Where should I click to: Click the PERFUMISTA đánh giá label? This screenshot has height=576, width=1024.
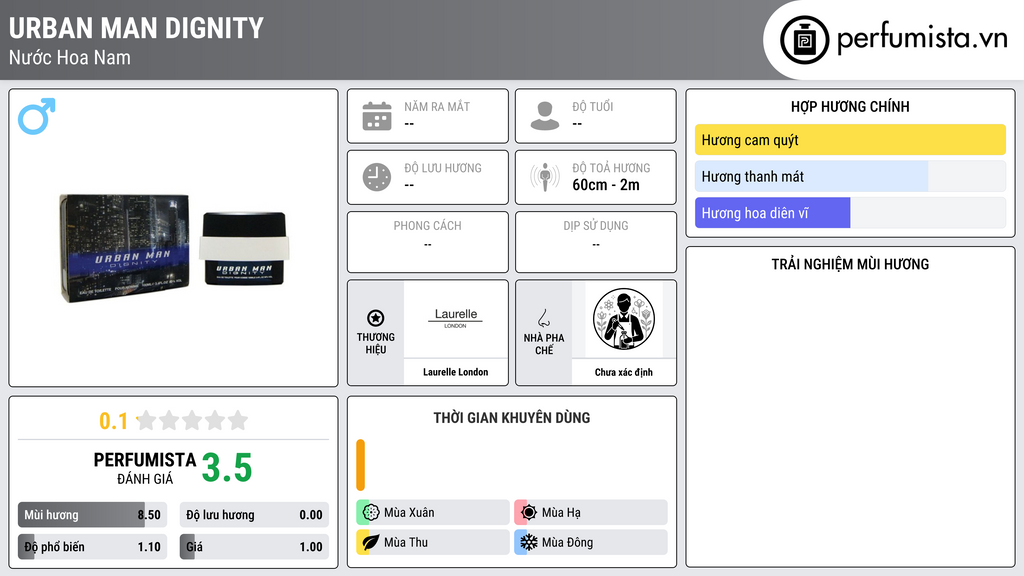145,468
